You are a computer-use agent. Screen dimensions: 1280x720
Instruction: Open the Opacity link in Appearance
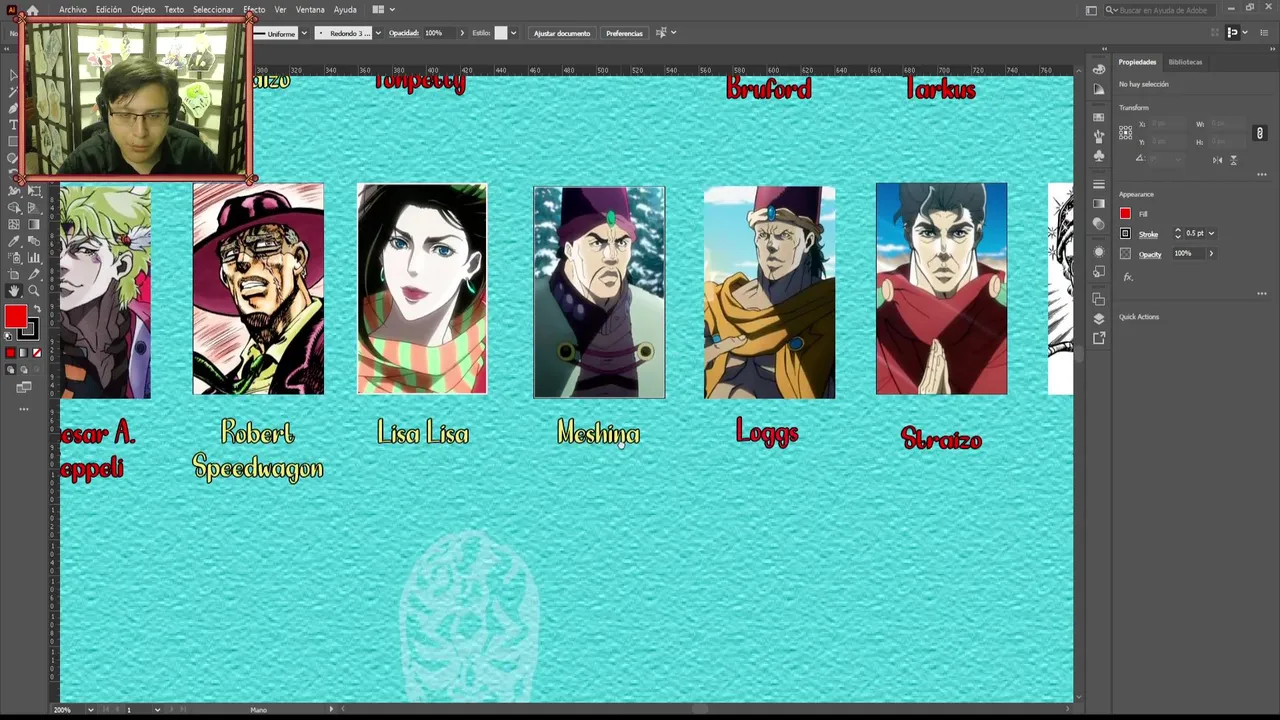(x=1150, y=254)
